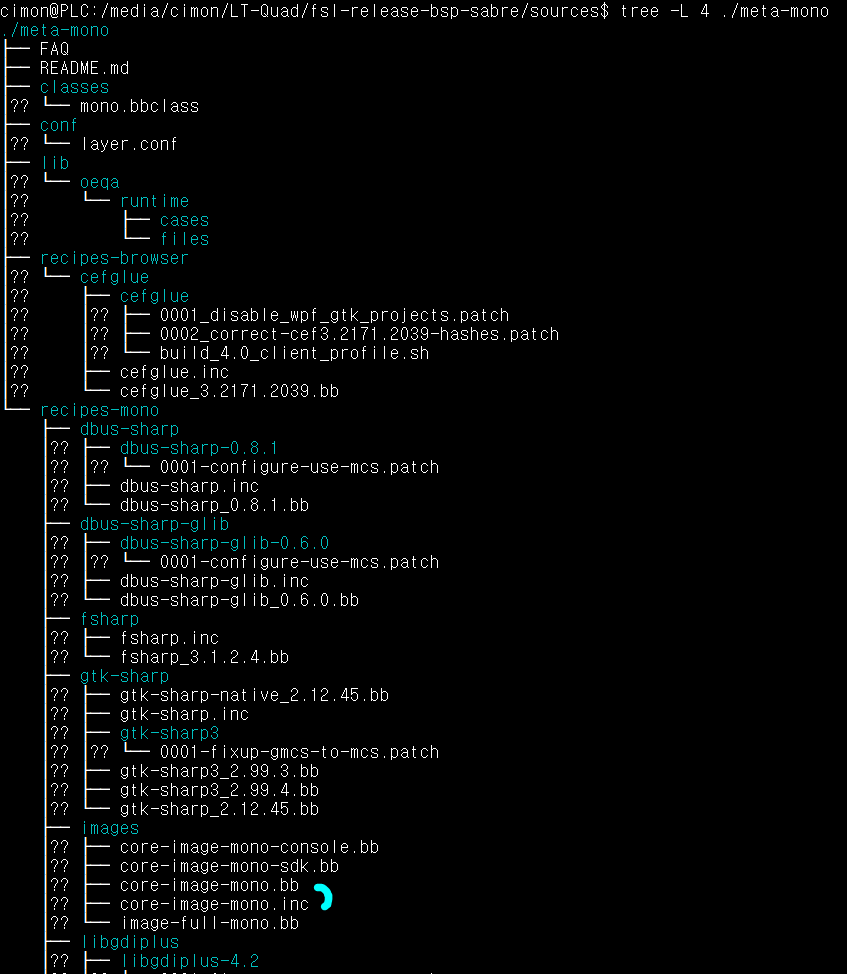Click the oeqa directory name
847x974 pixels.
click(99, 182)
